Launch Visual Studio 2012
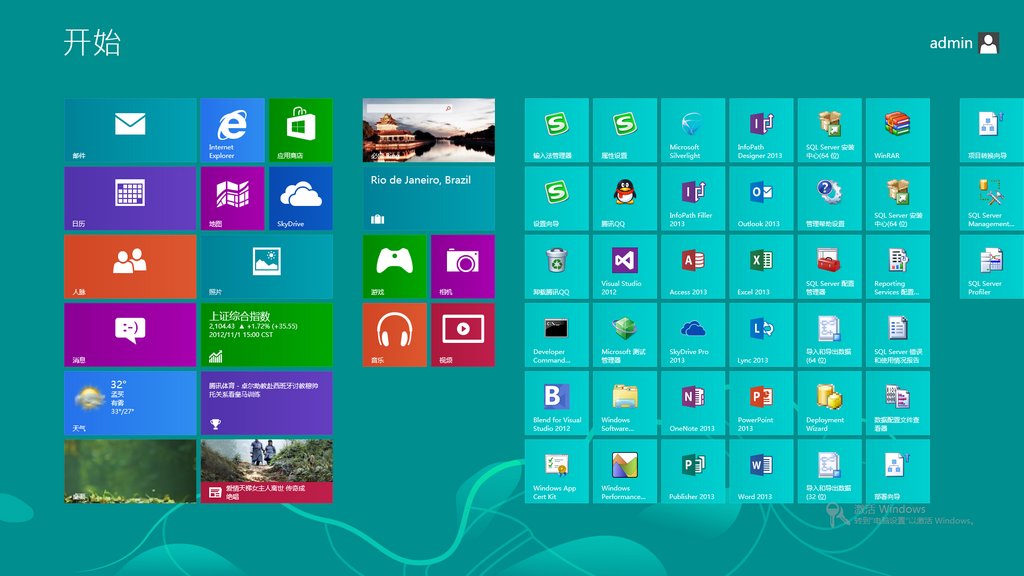Screen dimensions: 1024x576 click(625, 266)
